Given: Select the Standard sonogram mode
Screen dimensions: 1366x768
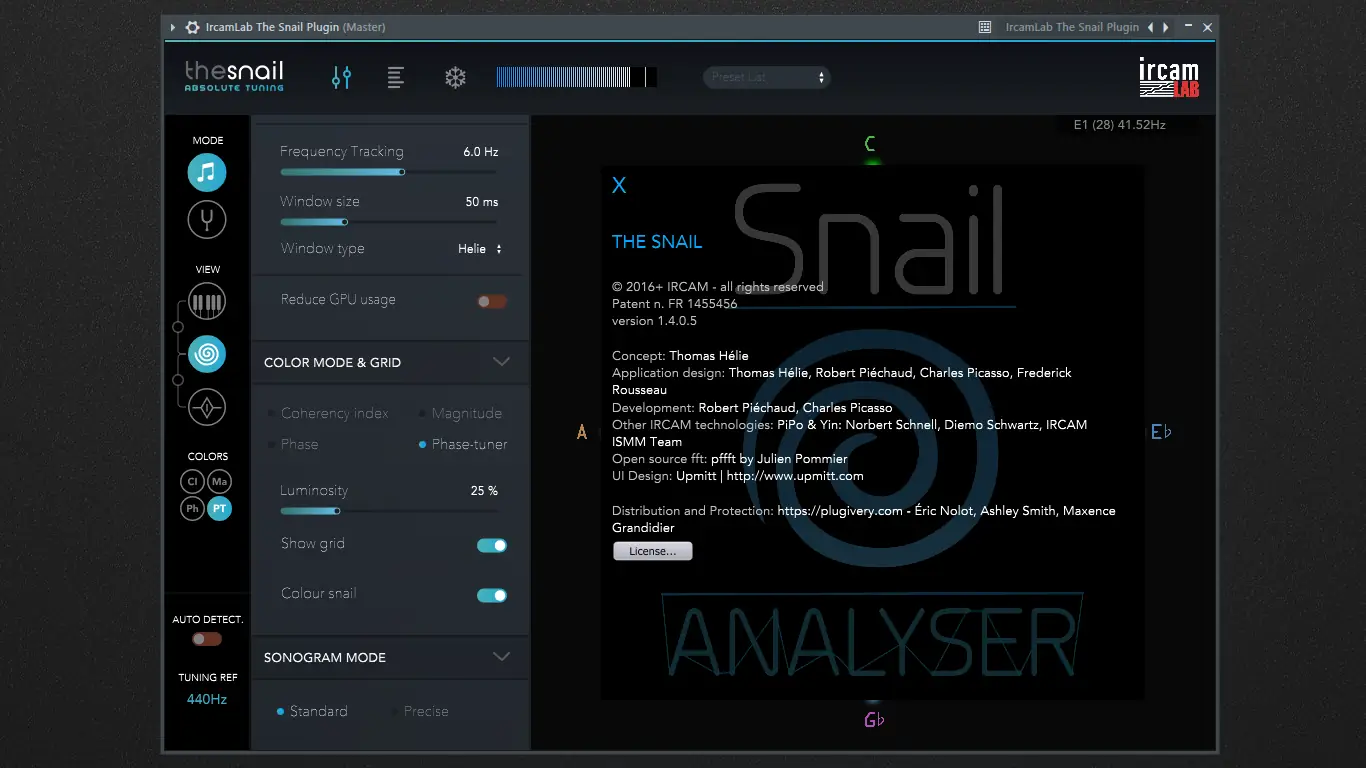Looking at the screenshot, I should coord(312,711).
